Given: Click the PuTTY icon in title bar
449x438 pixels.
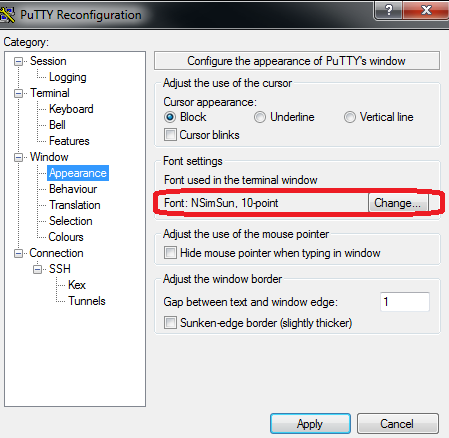Looking at the screenshot, I should (x=7, y=14).
